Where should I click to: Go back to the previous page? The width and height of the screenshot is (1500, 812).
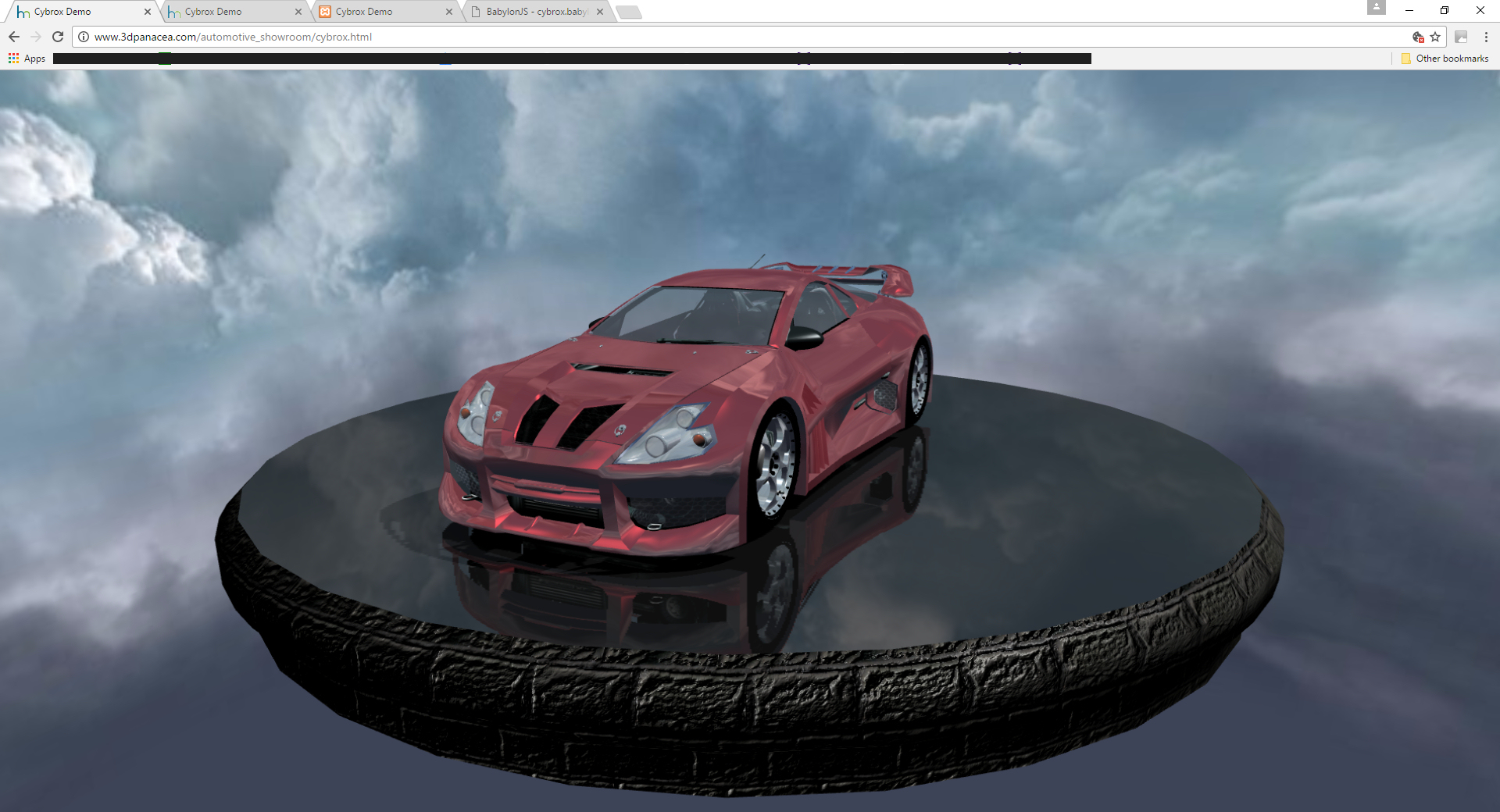(14, 37)
